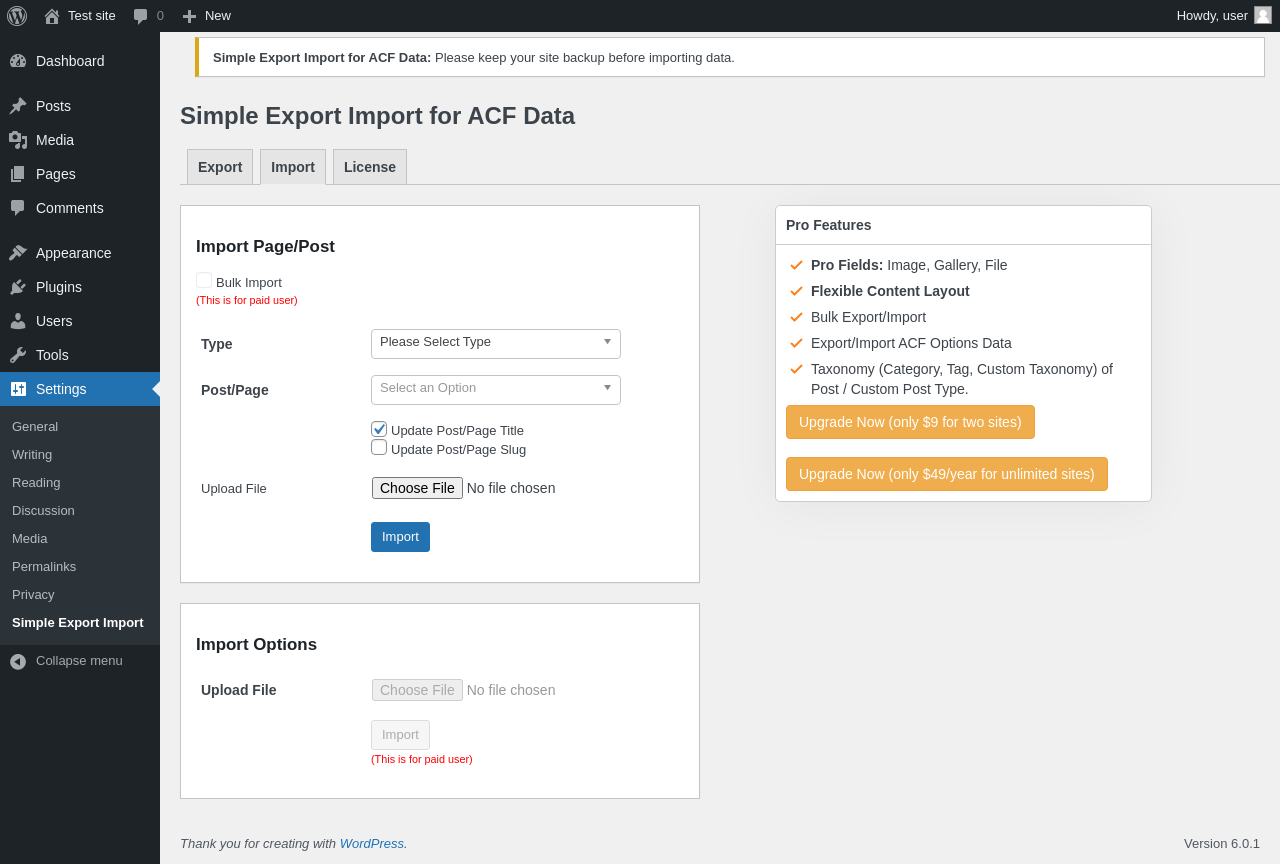Expand the Post/Page Select an Option dropdown
Viewport: 1280px width, 864px height.
pos(496,390)
